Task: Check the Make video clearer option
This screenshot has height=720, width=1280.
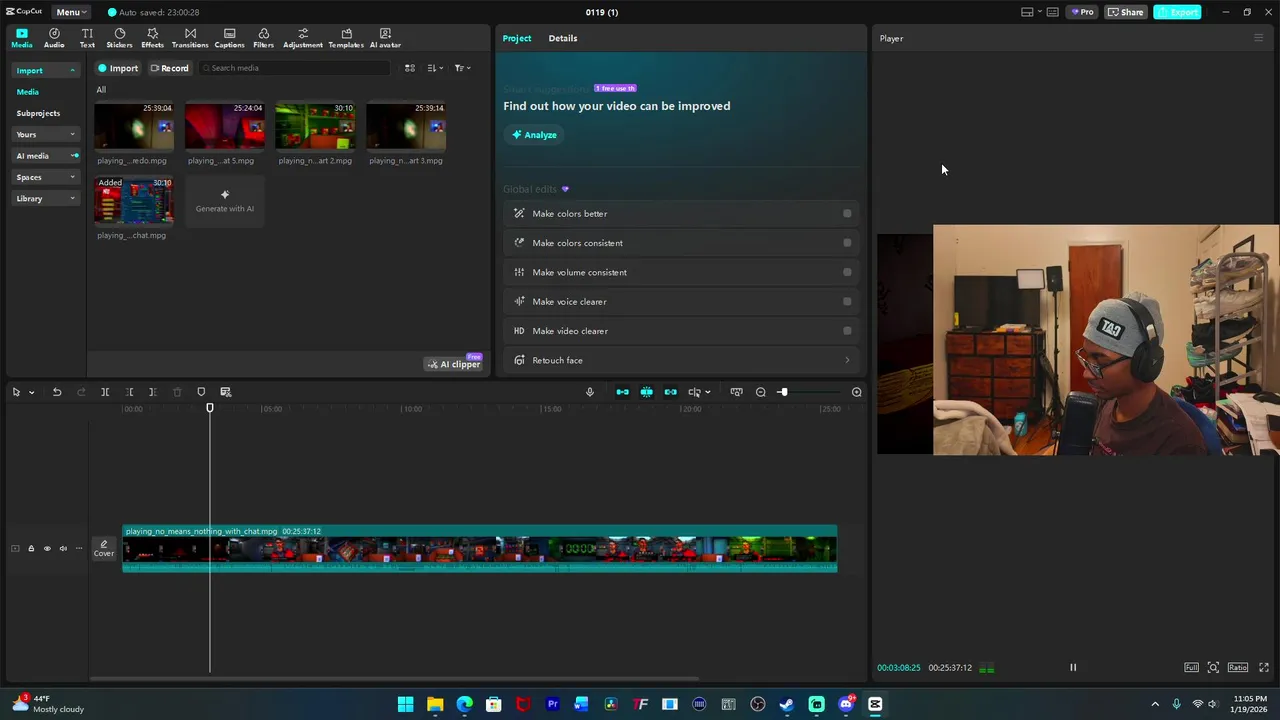Action: [847, 331]
